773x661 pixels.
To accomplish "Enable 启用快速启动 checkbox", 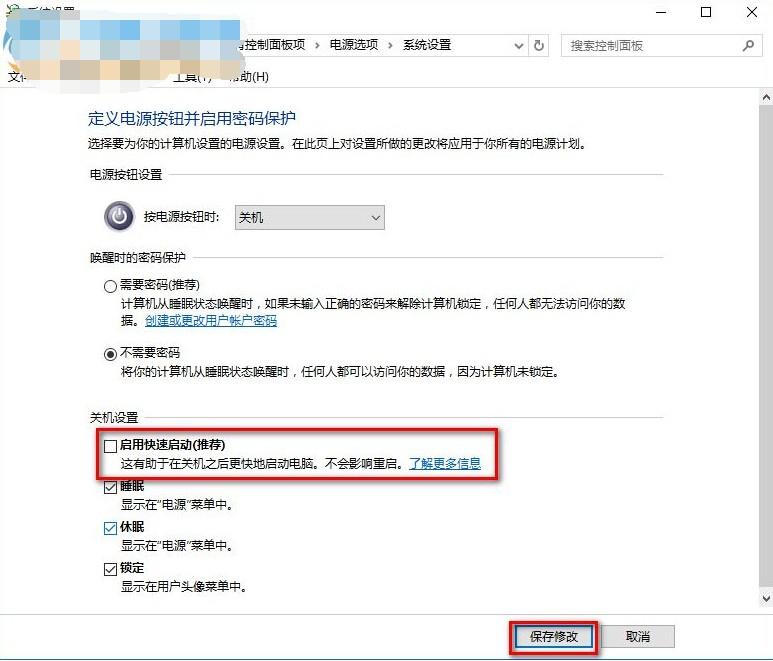I will pyautogui.click(x=110, y=446).
